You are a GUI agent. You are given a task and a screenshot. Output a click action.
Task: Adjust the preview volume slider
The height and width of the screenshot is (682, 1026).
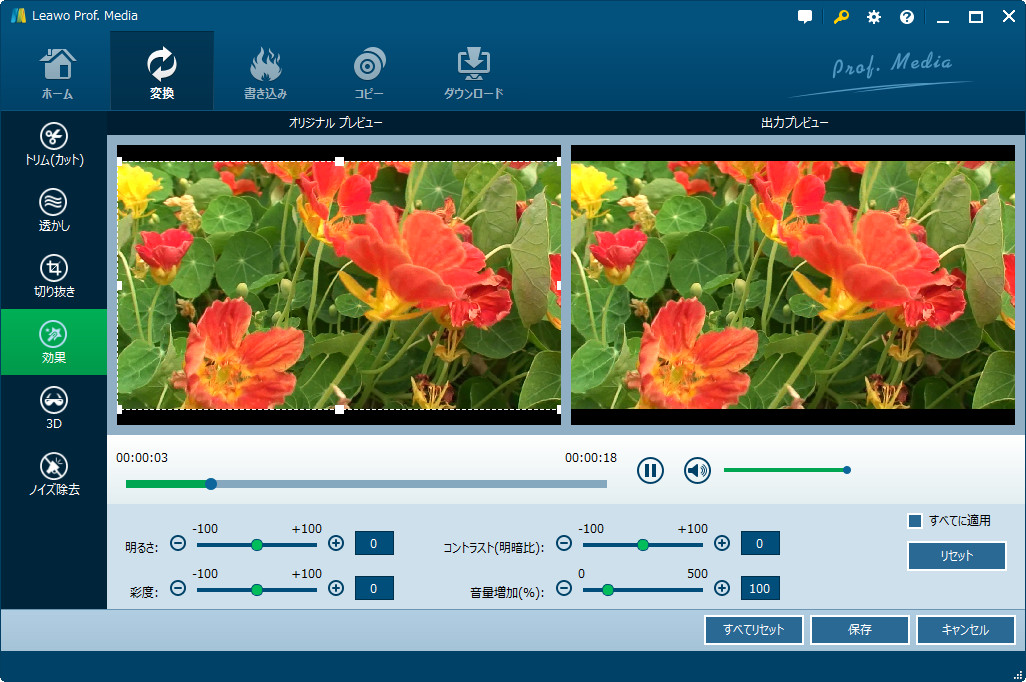pyautogui.click(x=787, y=470)
